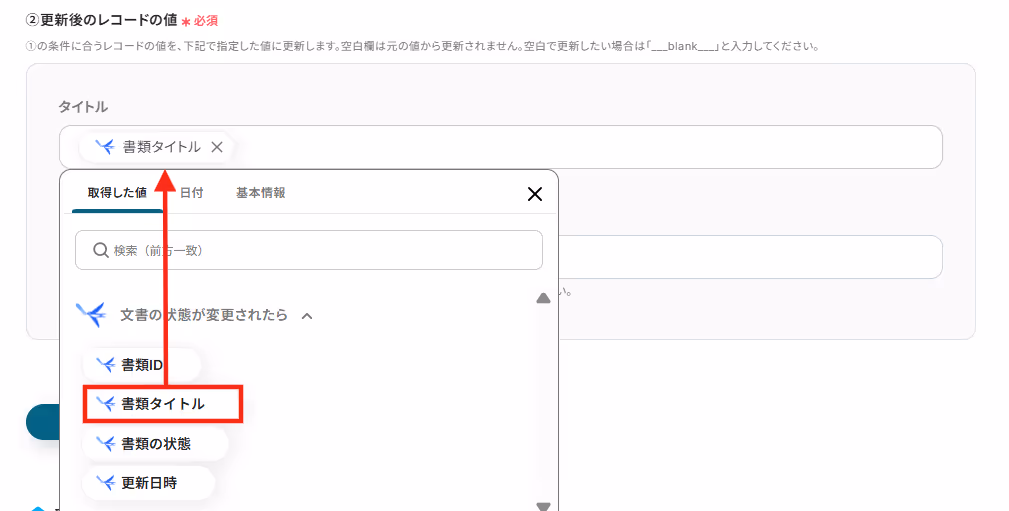1009x511 pixels.
Task: Click the bird icon on 書類ID chip
Action: click(x=106, y=365)
